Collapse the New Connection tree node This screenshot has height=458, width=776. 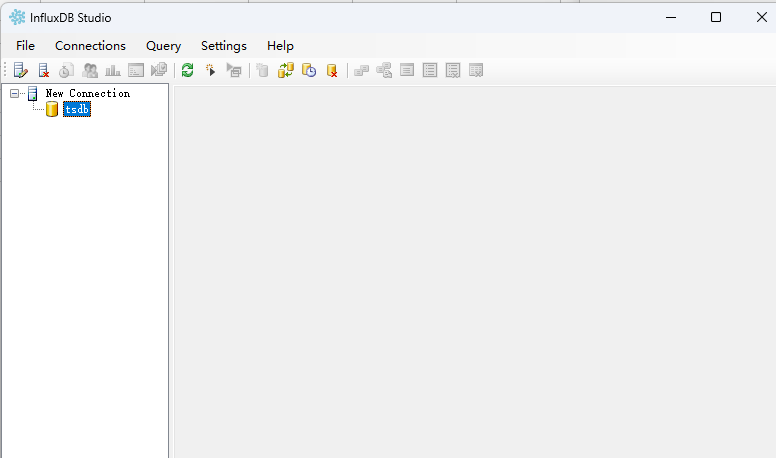15,93
